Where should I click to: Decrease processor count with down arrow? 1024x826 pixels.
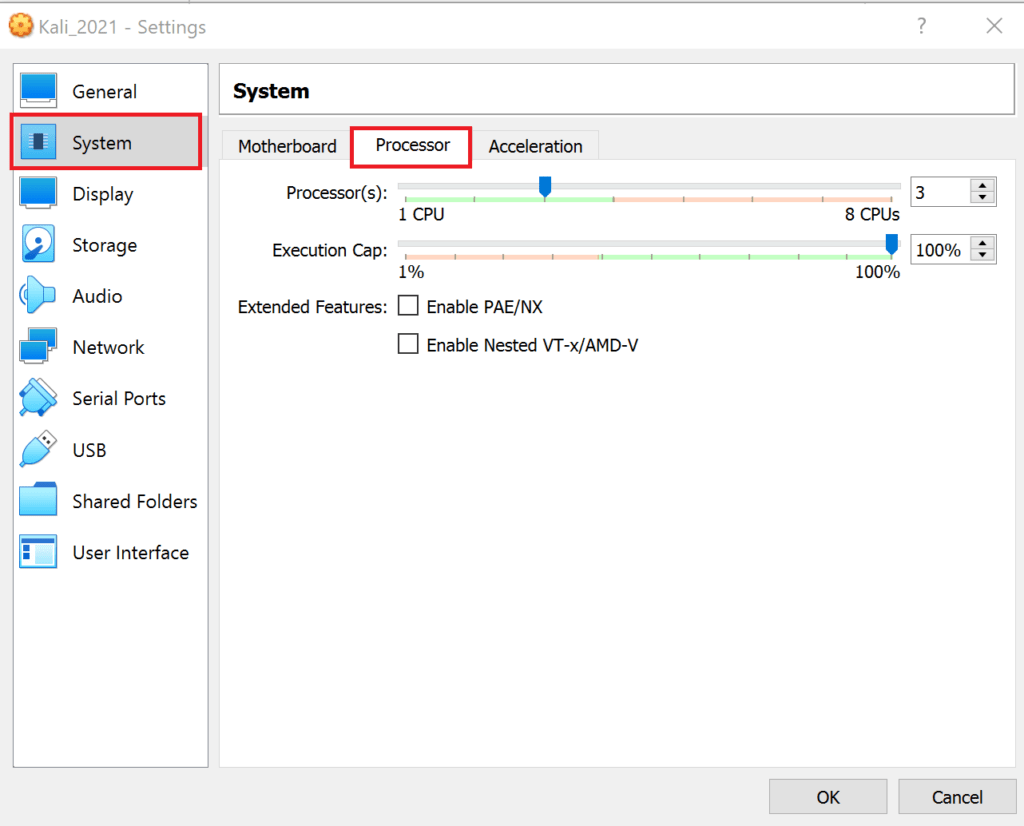(x=982, y=198)
